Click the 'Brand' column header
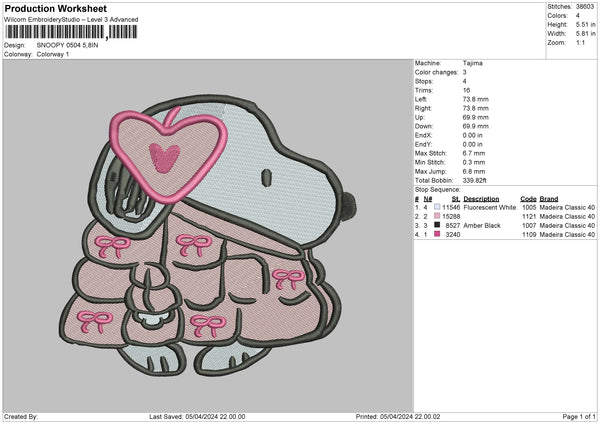600x424 pixels. (549, 199)
